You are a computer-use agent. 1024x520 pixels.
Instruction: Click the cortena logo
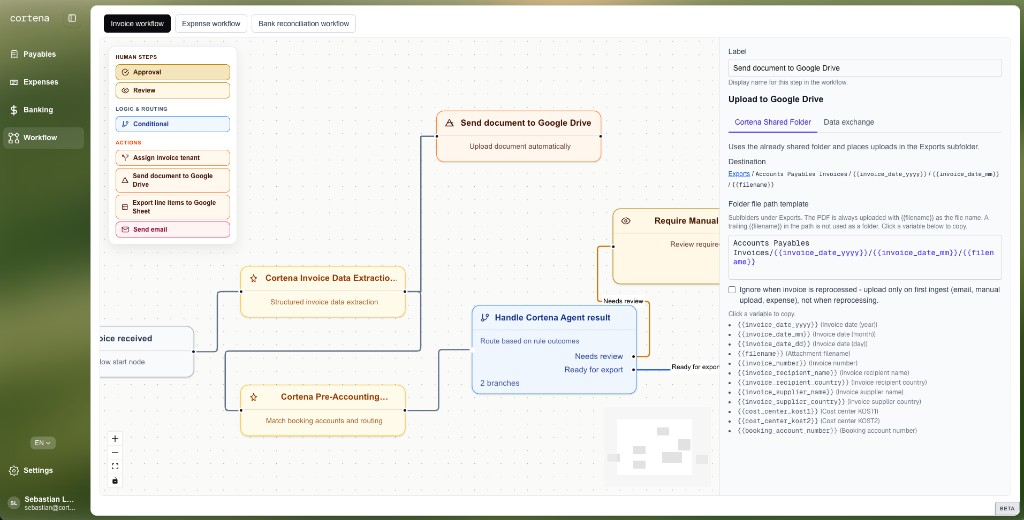pos(29,18)
